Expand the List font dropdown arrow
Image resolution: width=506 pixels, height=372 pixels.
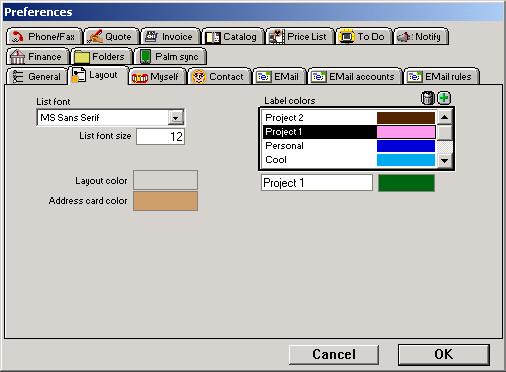176,117
